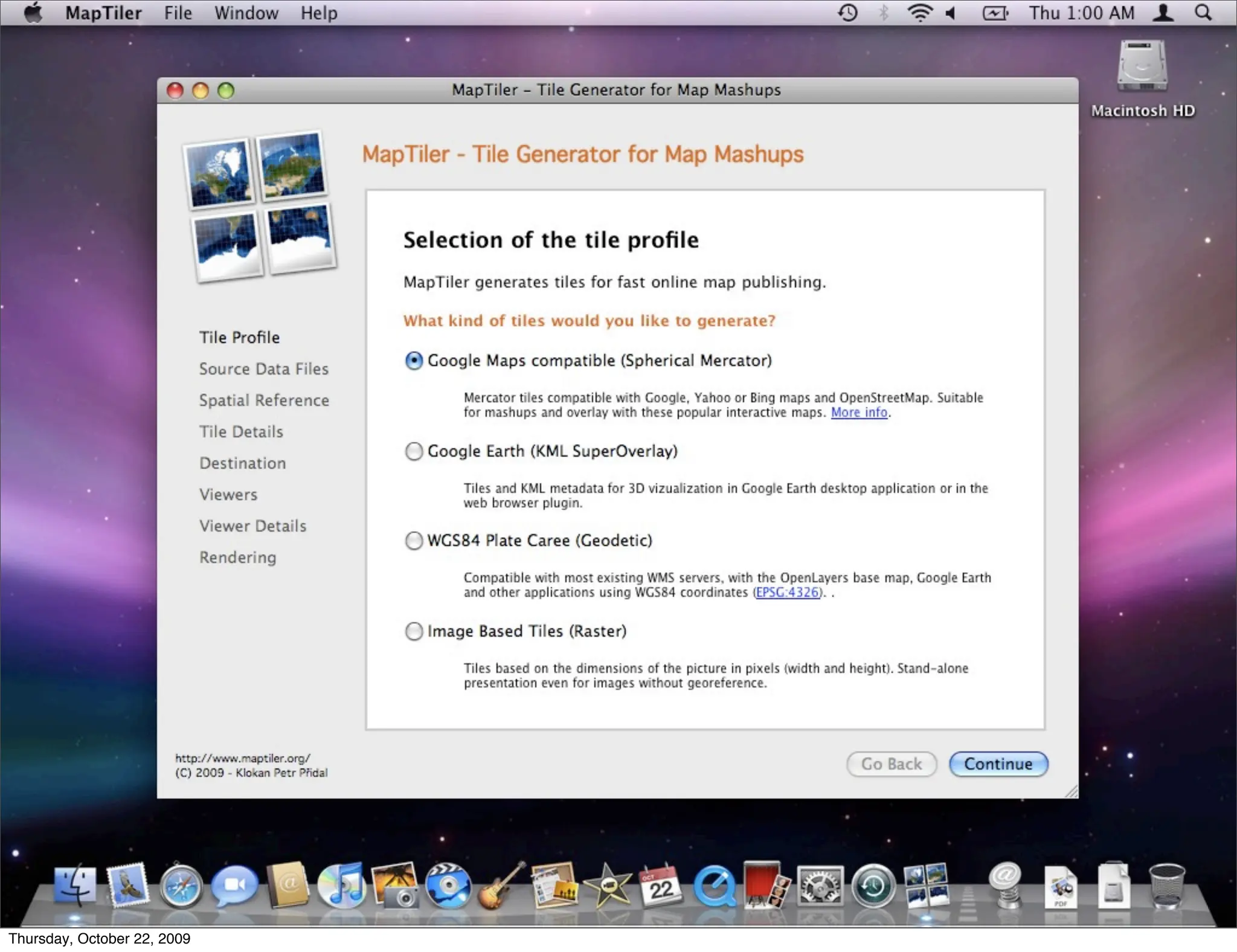Click the Trash icon in dock
This screenshot has width=1237, height=952.
tap(1166, 886)
